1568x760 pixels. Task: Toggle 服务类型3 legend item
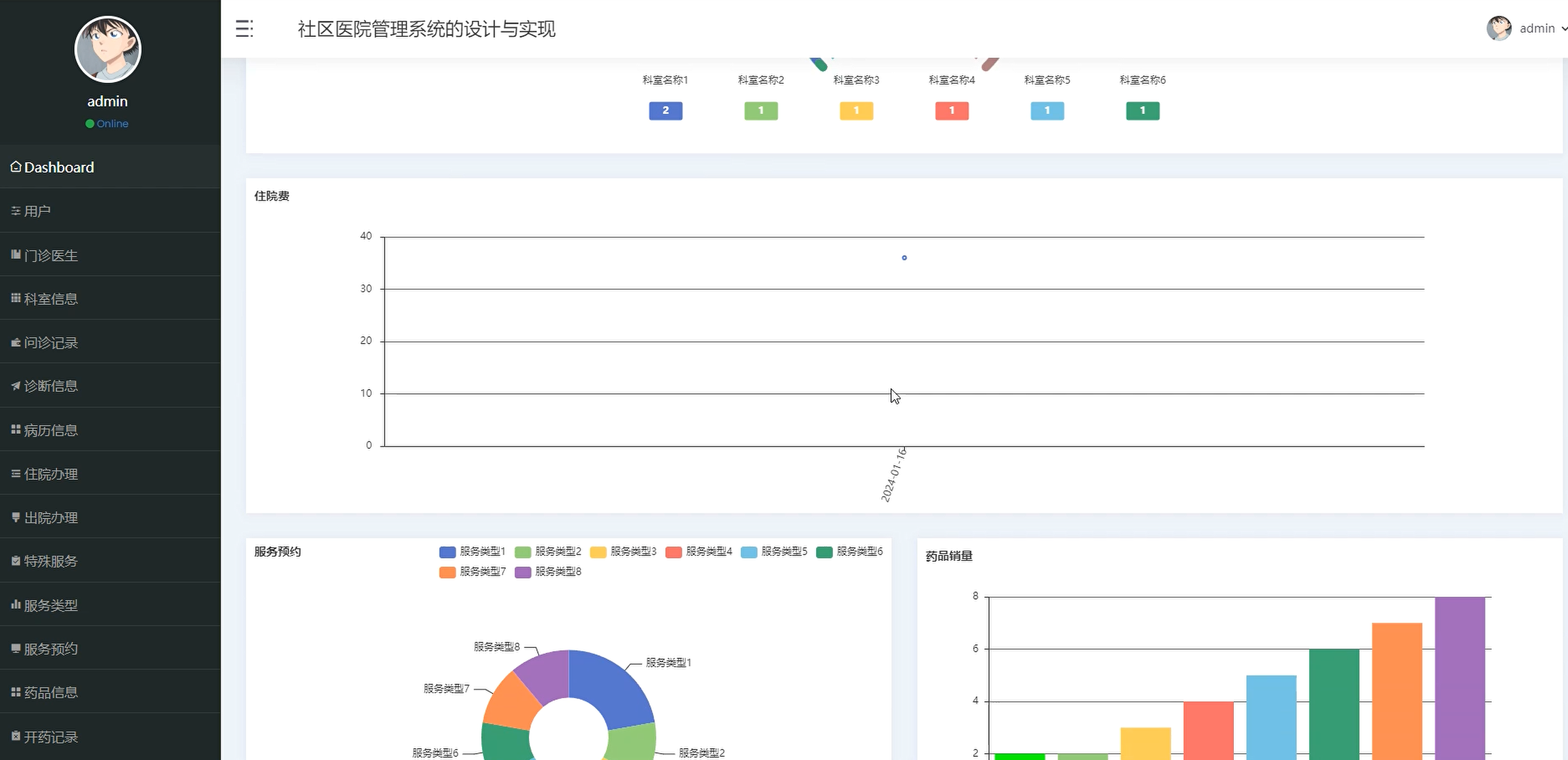(623, 552)
